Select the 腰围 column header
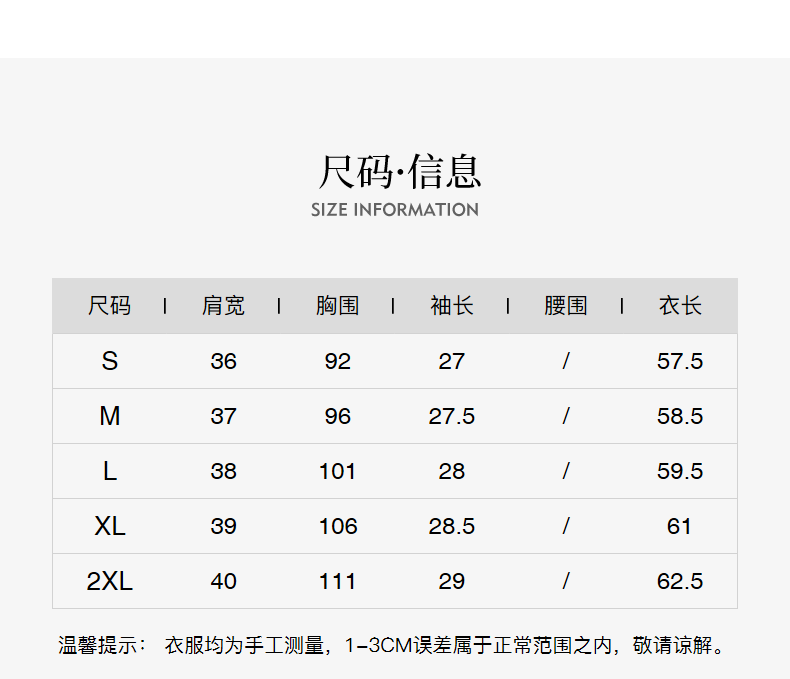Image resolution: width=790 pixels, height=679 pixels. (566, 306)
